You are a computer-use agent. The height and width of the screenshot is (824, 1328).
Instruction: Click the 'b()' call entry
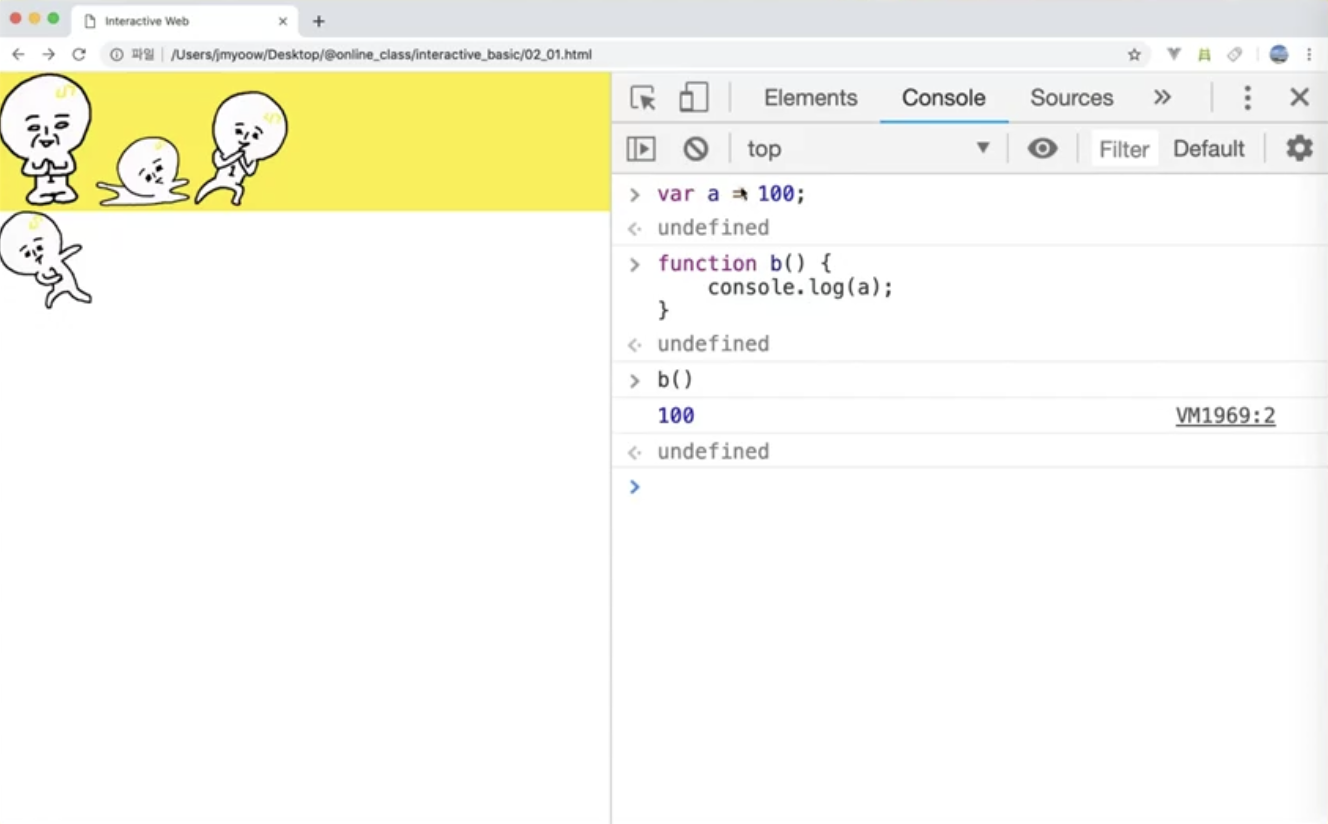pyautogui.click(x=675, y=380)
